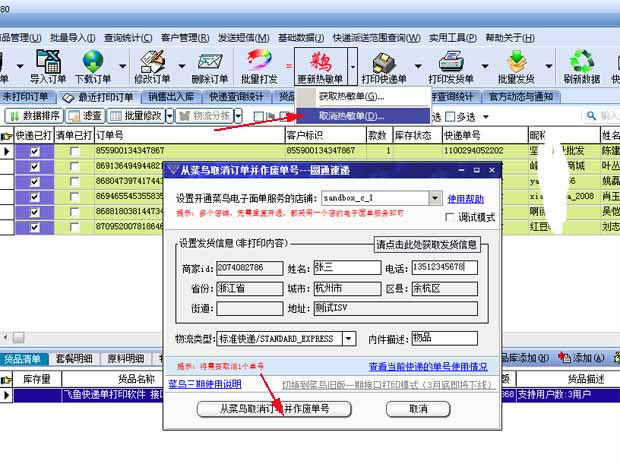Screen dimensions: 620x467
Task: Click 请点击此处获取发货信息 button
Action: 427,244
